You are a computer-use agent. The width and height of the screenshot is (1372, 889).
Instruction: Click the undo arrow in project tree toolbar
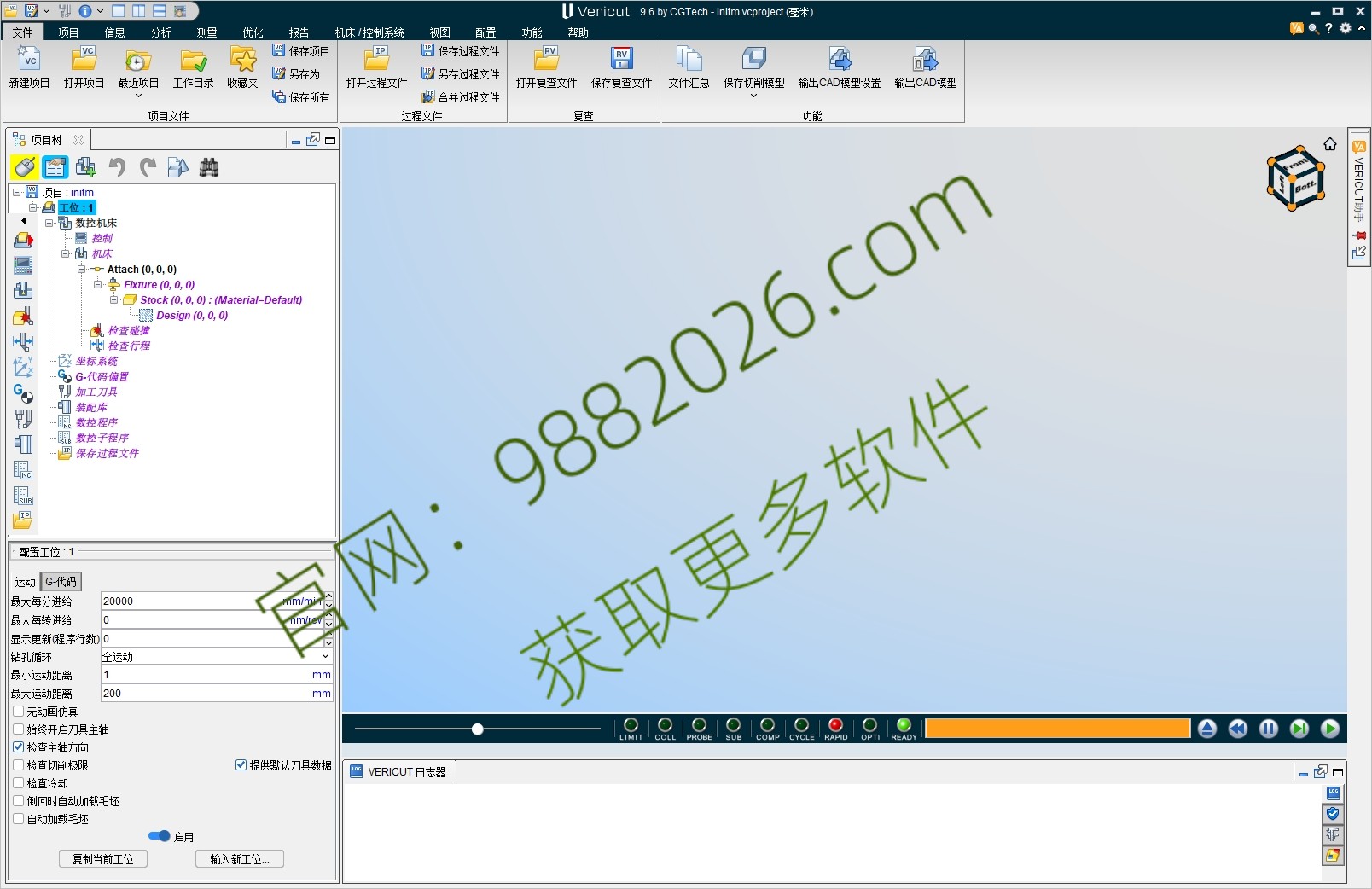(x=117, y=167)
